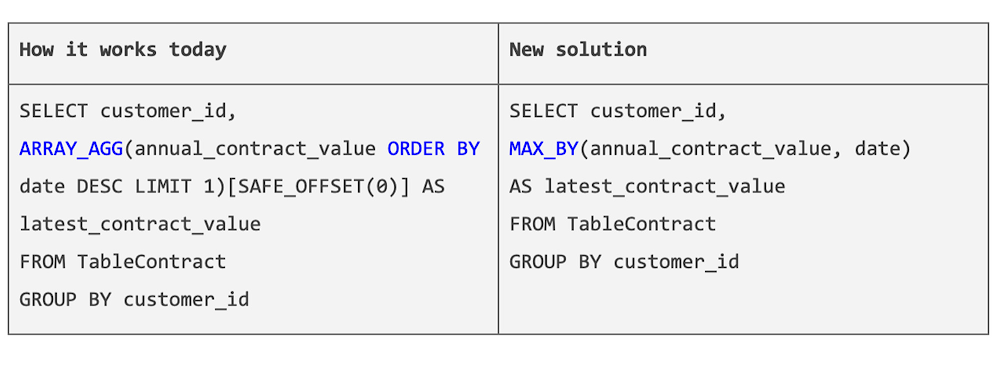The width and height of the screenshot is (1000, 365).
Task: Click "GROUP BY customer_id" in the right column
Action: [624, 262]
